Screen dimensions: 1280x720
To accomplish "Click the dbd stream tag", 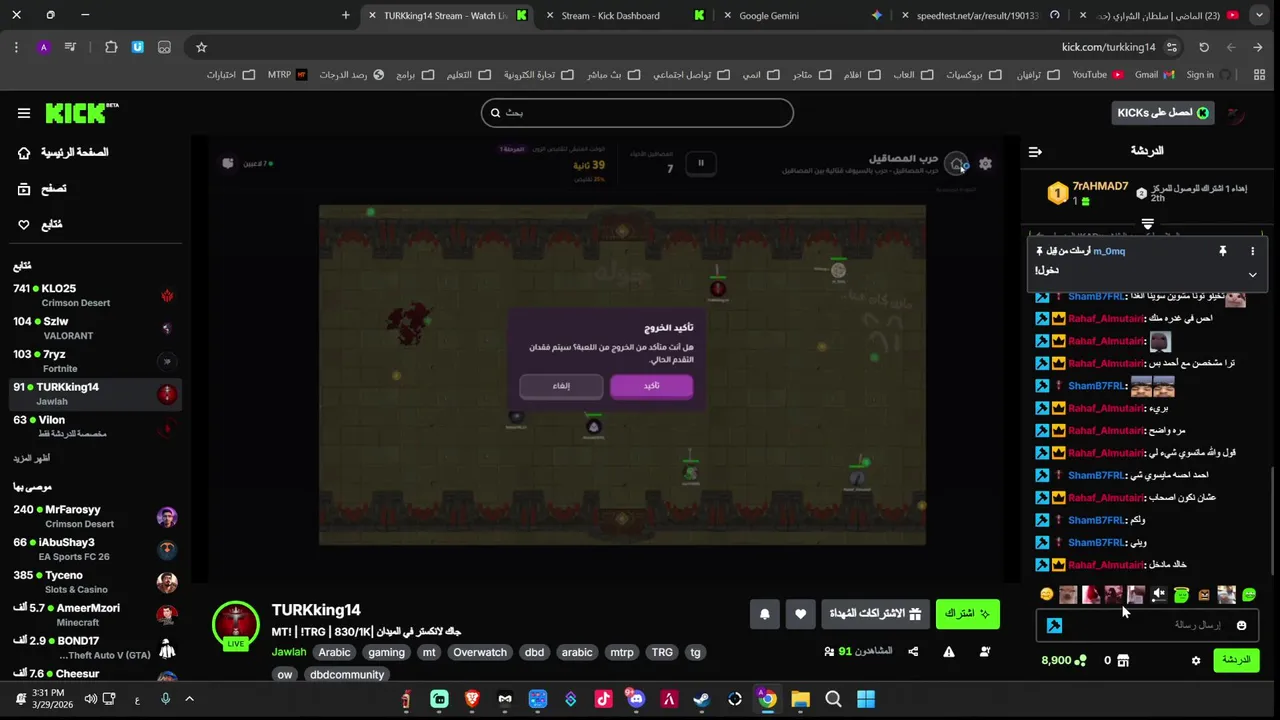I will [x=534, y=652].
